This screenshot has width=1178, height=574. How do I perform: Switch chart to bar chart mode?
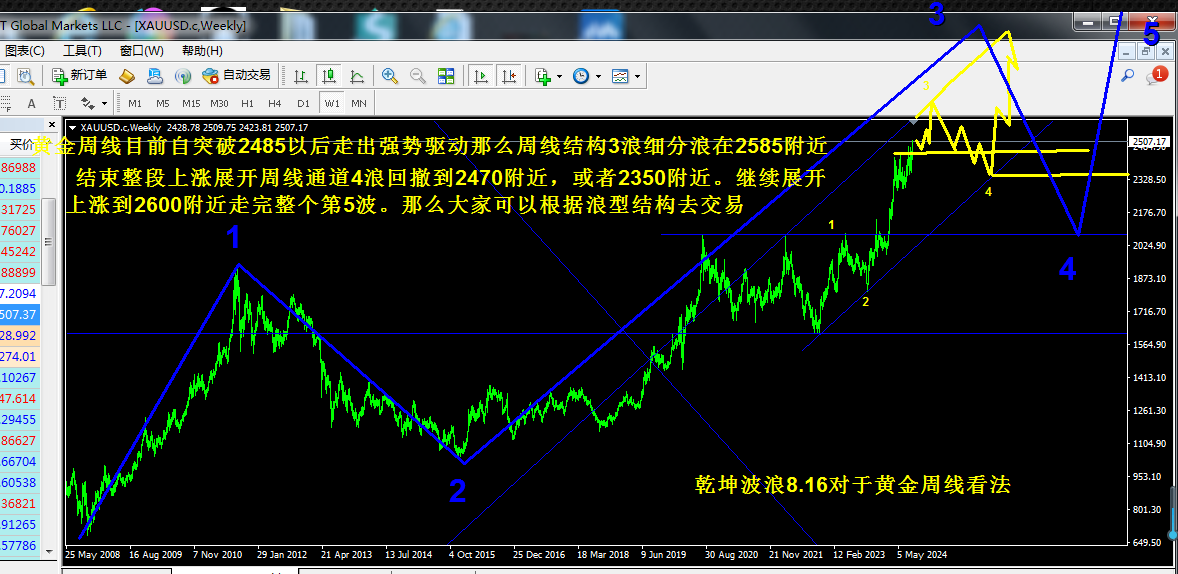point(301,76)
